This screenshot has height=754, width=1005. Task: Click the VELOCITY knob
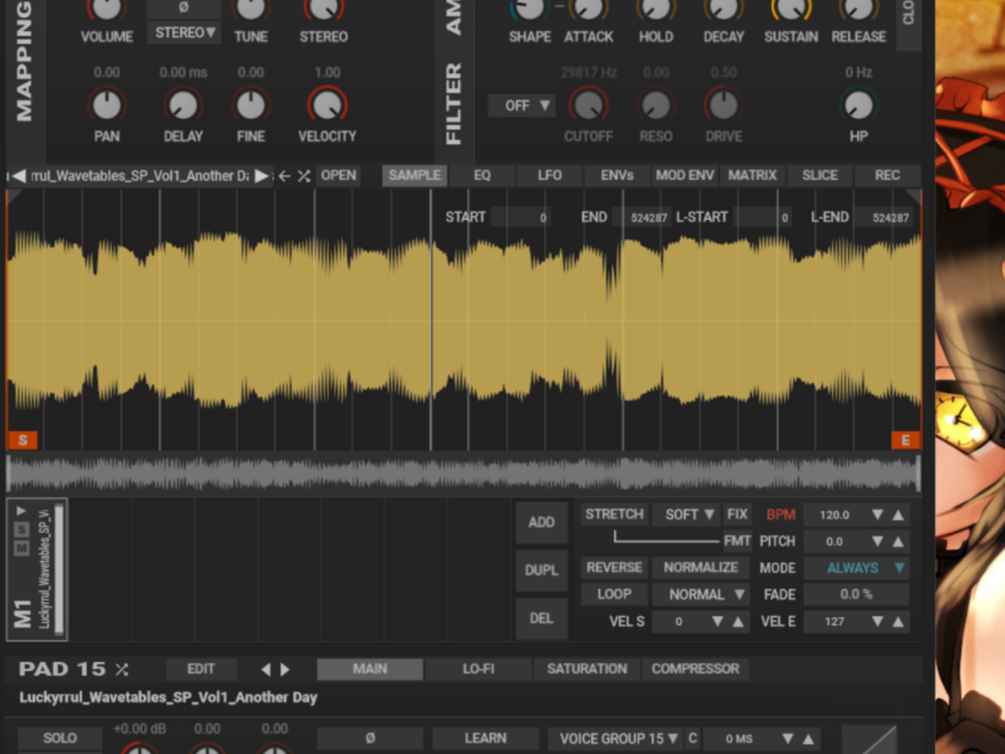tap(327, 105)
